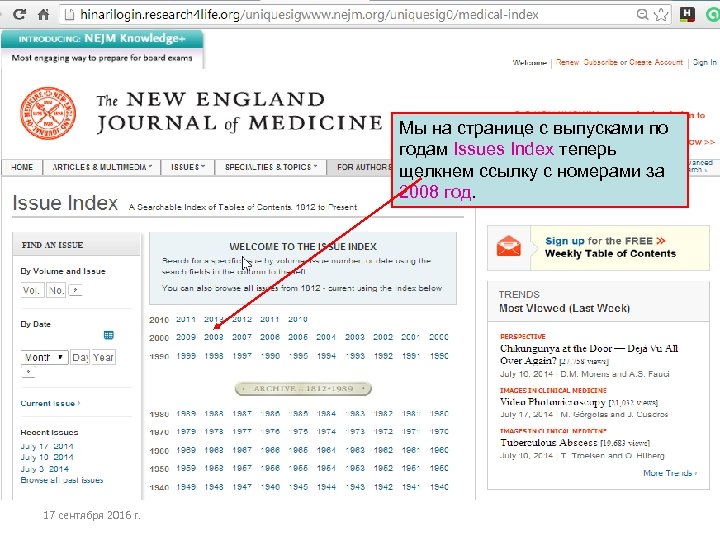Open the 2004 issues link
Screen dimensions: 720x540
click(x=326, y=337)
